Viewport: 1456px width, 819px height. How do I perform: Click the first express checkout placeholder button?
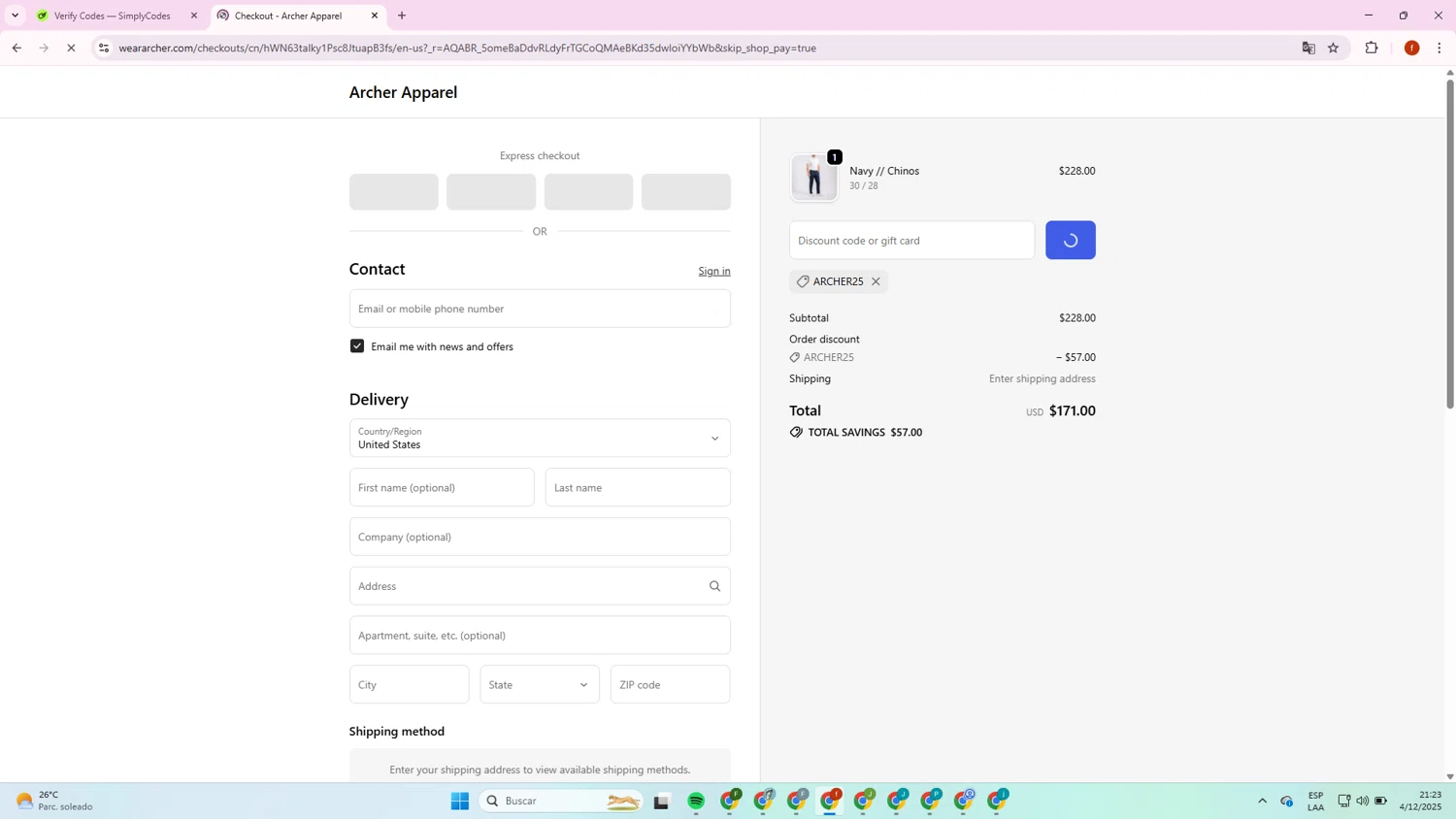point(393,192)
